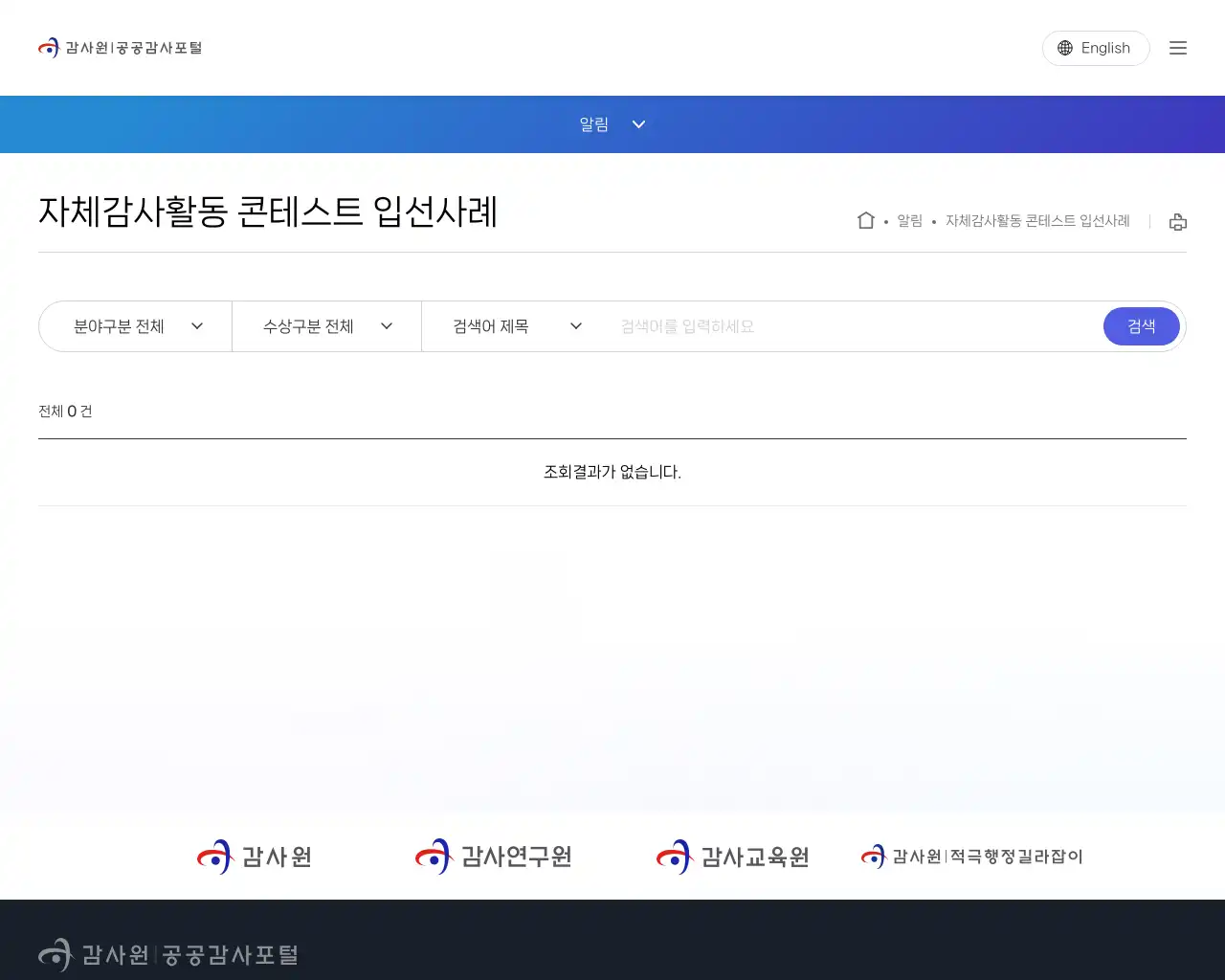Image resolution: width=1225 pixels, height=980 pixels.
Task: Click the 검색어를 입력하세요 search input field
Action: click(x=842, y=326)
